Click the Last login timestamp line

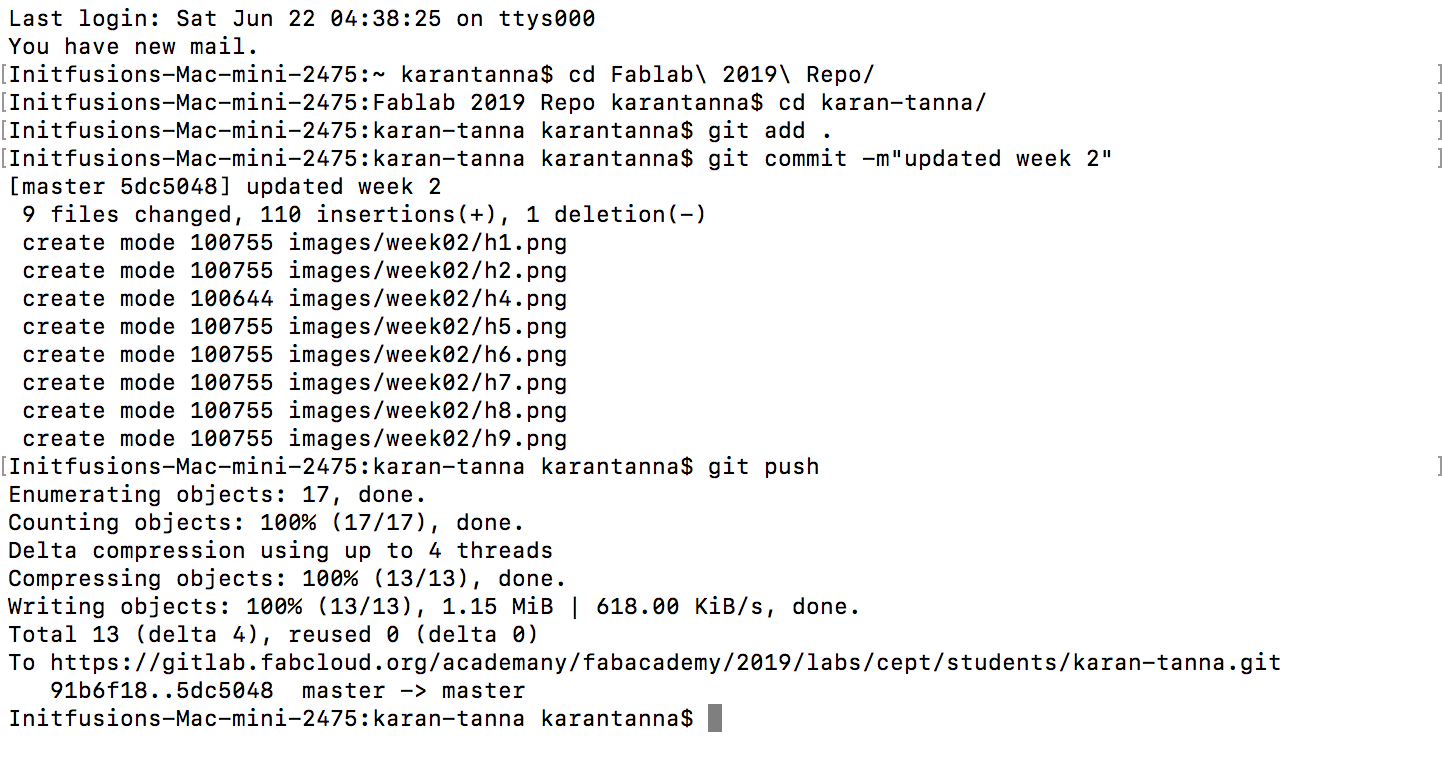302,18
